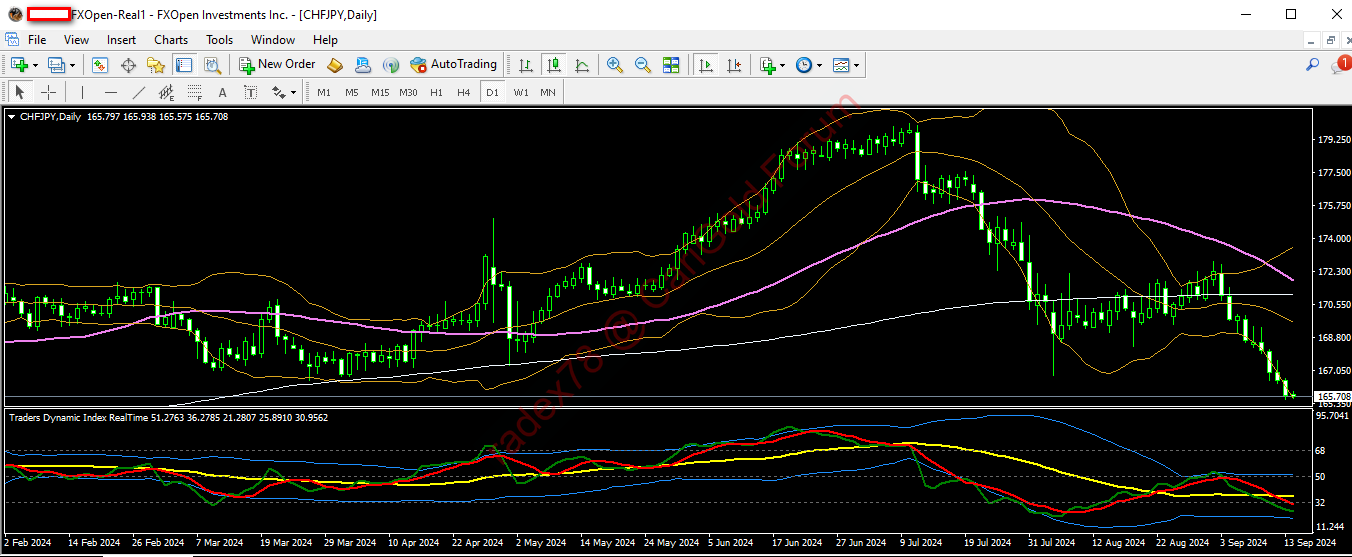1352x557 pixels.
Task: Open the Charts menu
Action: 171,40
